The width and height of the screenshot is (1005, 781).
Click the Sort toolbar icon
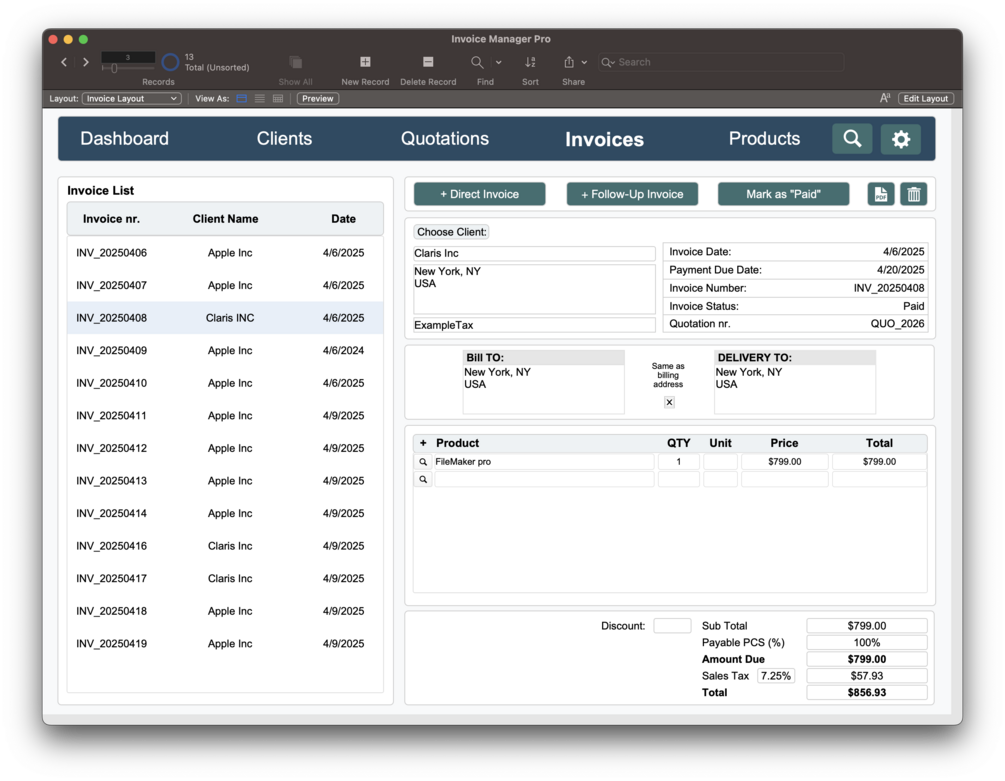[x=530, y=62]
